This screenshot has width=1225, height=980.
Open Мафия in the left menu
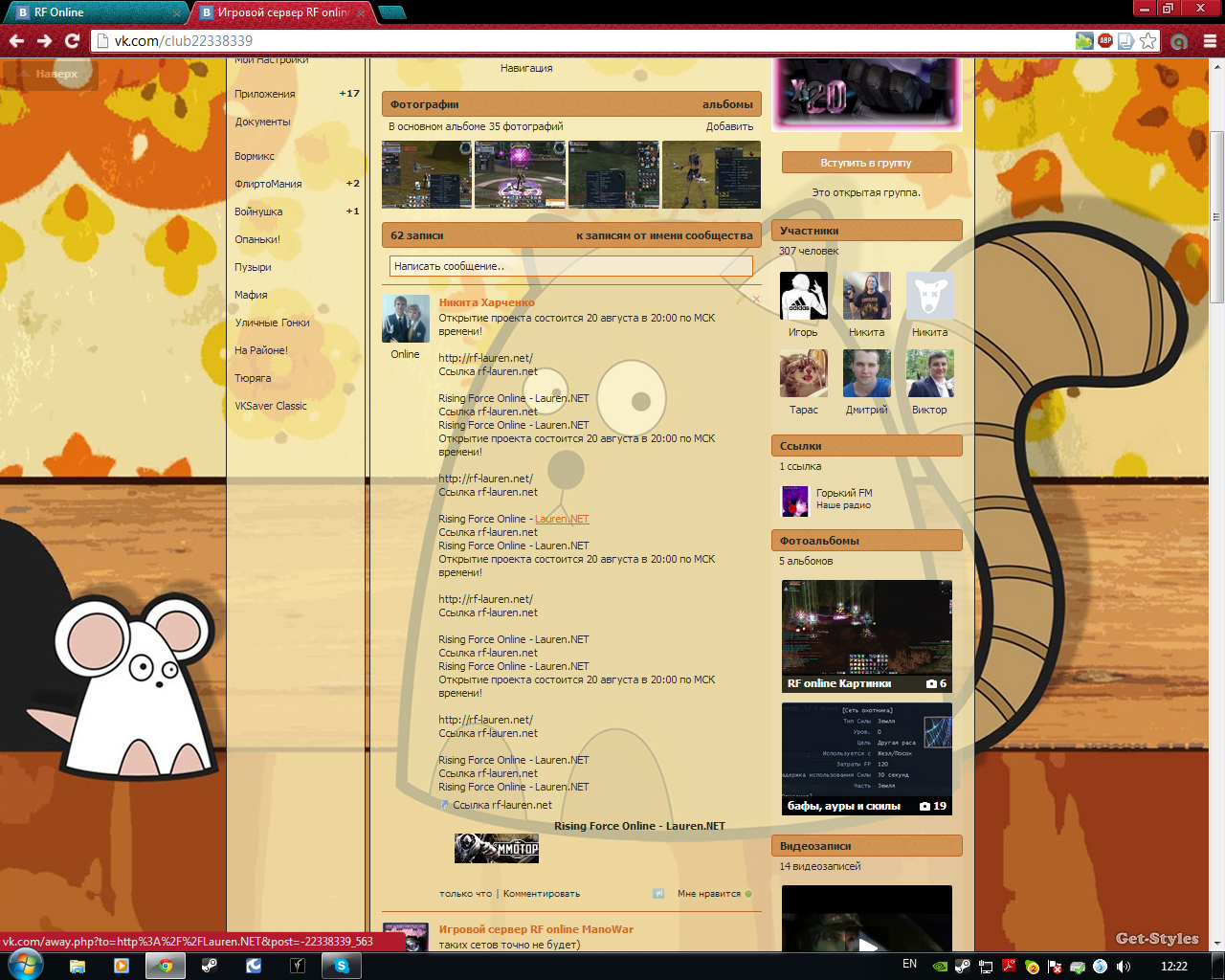click(251, 295)
